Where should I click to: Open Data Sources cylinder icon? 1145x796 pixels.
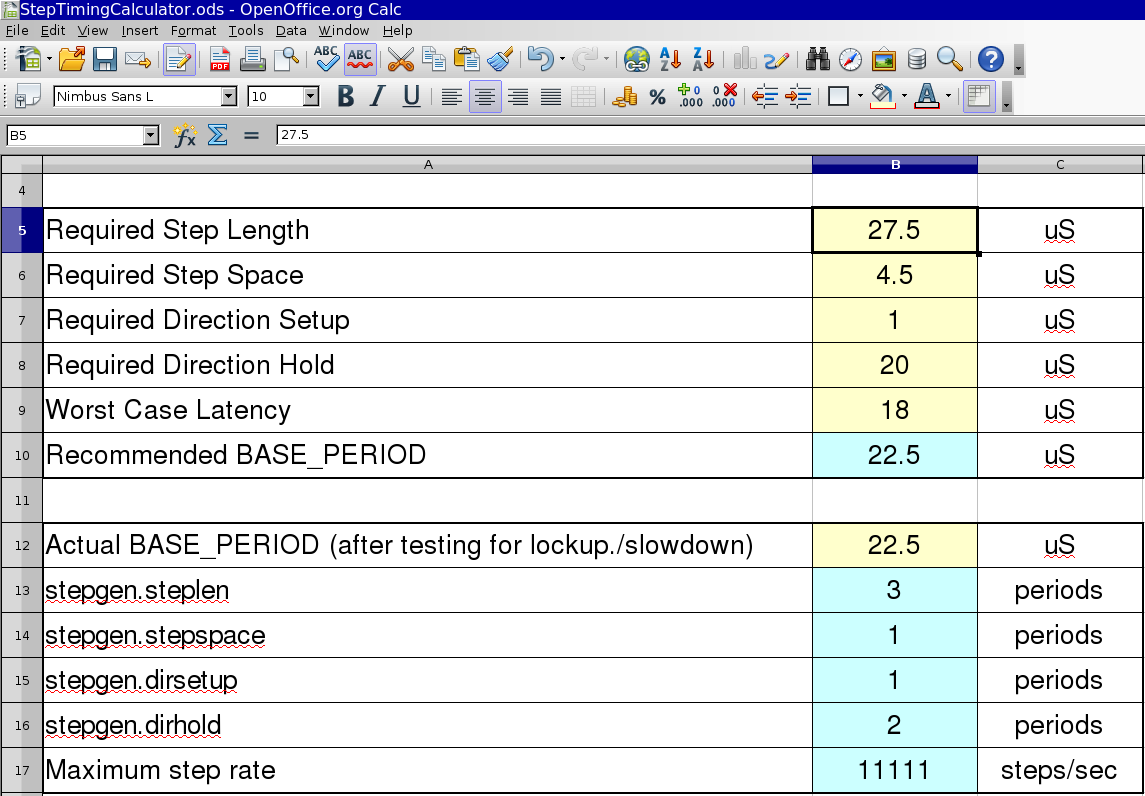click(916, 59)
